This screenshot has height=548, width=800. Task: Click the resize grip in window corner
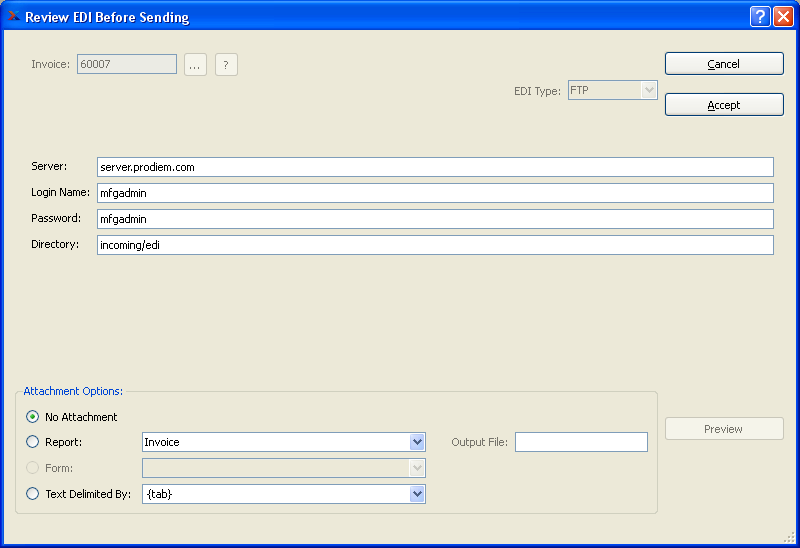click(789, 538)
